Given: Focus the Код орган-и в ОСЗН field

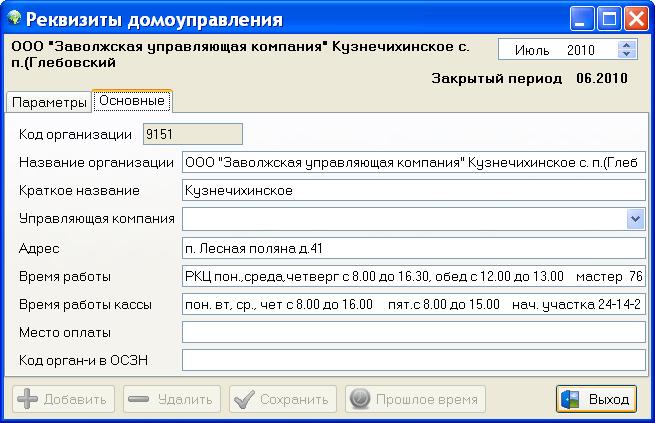Looking at the screenshot, I should 413,360.
